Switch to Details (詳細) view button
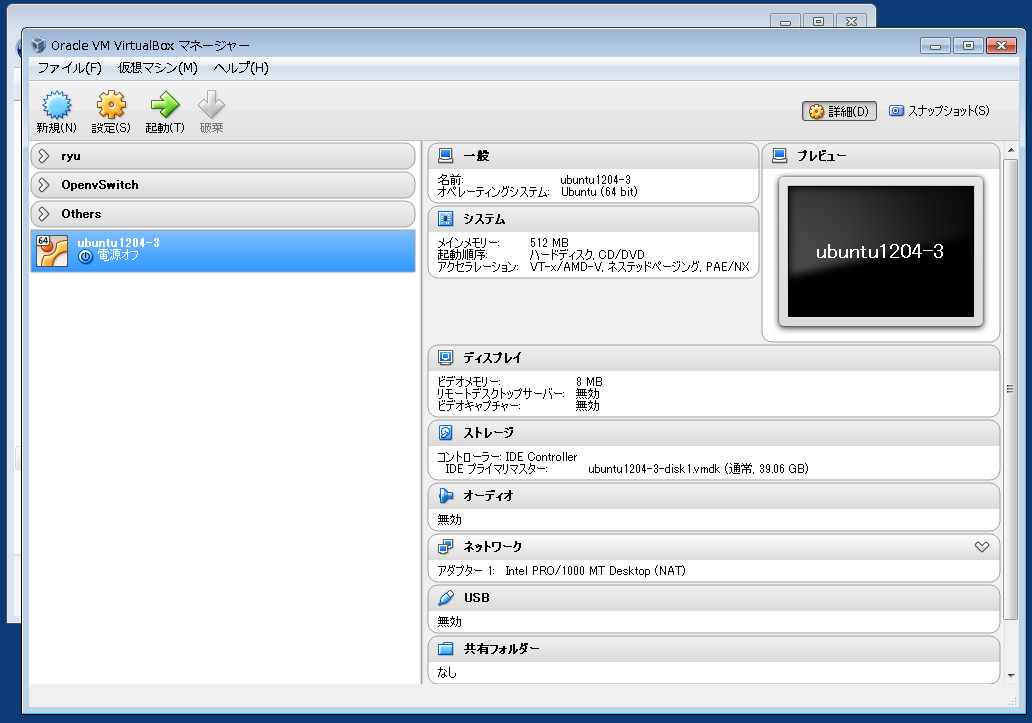Image resolution: width=1032 pixels, height=723 pixels. coord(839,111)
